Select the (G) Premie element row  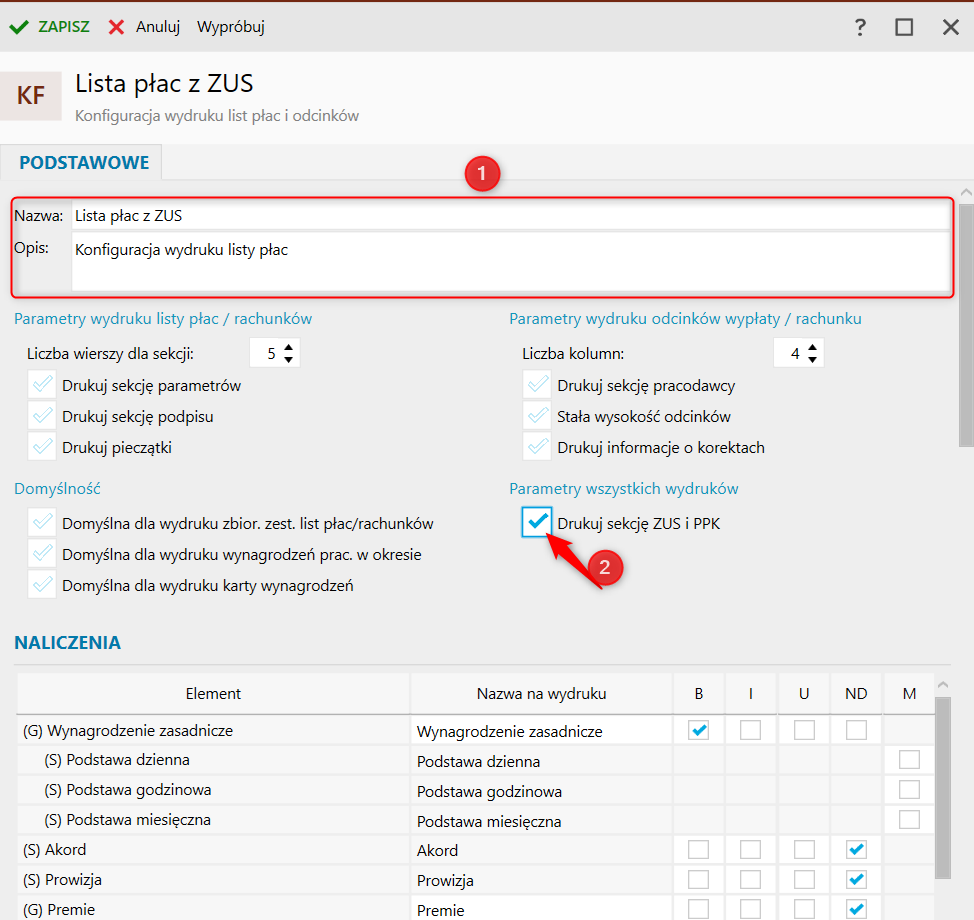213,909
